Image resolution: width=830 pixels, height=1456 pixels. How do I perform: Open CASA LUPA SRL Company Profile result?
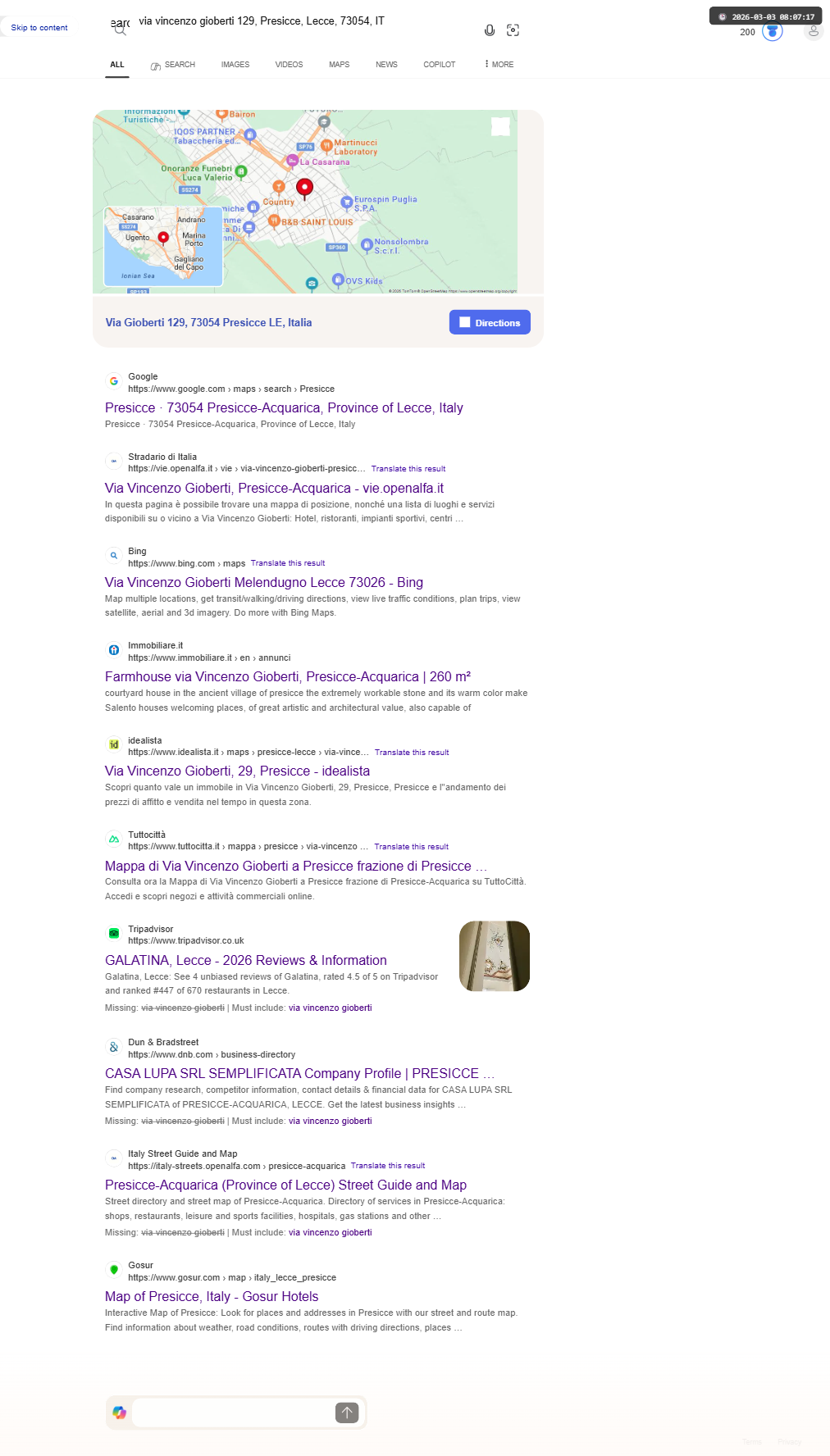299,1074
